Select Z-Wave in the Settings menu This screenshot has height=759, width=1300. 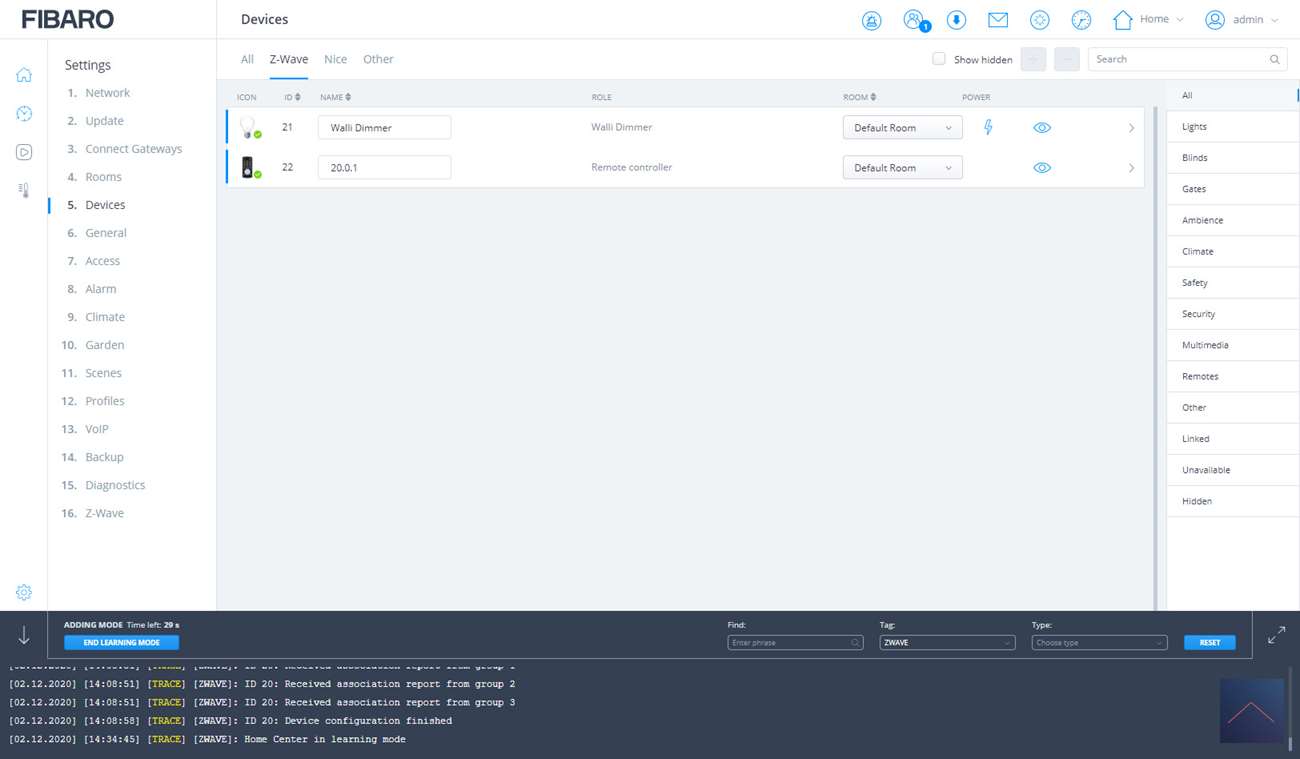[104, 513]
